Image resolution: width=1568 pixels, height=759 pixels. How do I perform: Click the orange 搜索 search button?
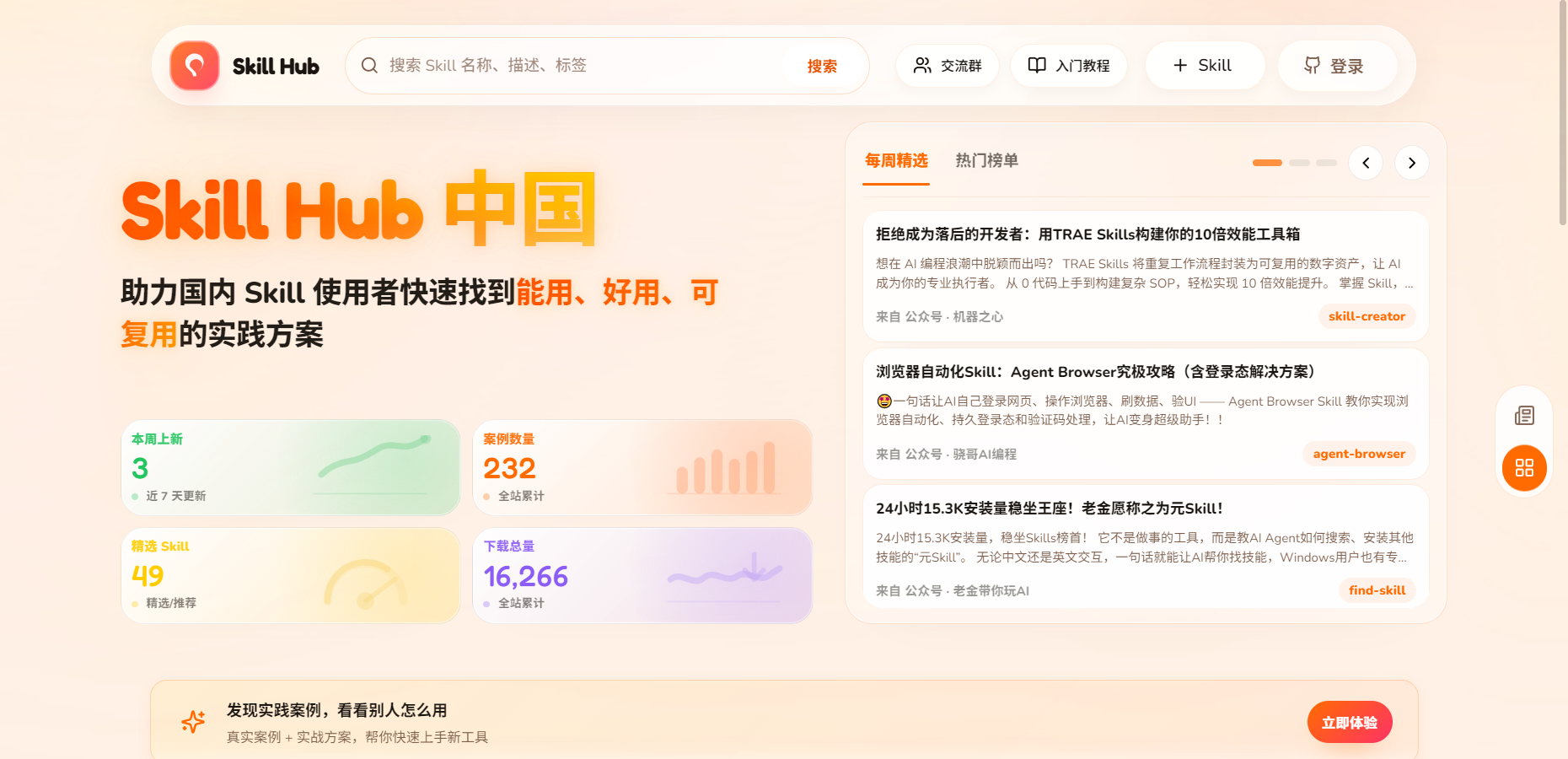pyautogui.click(x=822, y=66)
